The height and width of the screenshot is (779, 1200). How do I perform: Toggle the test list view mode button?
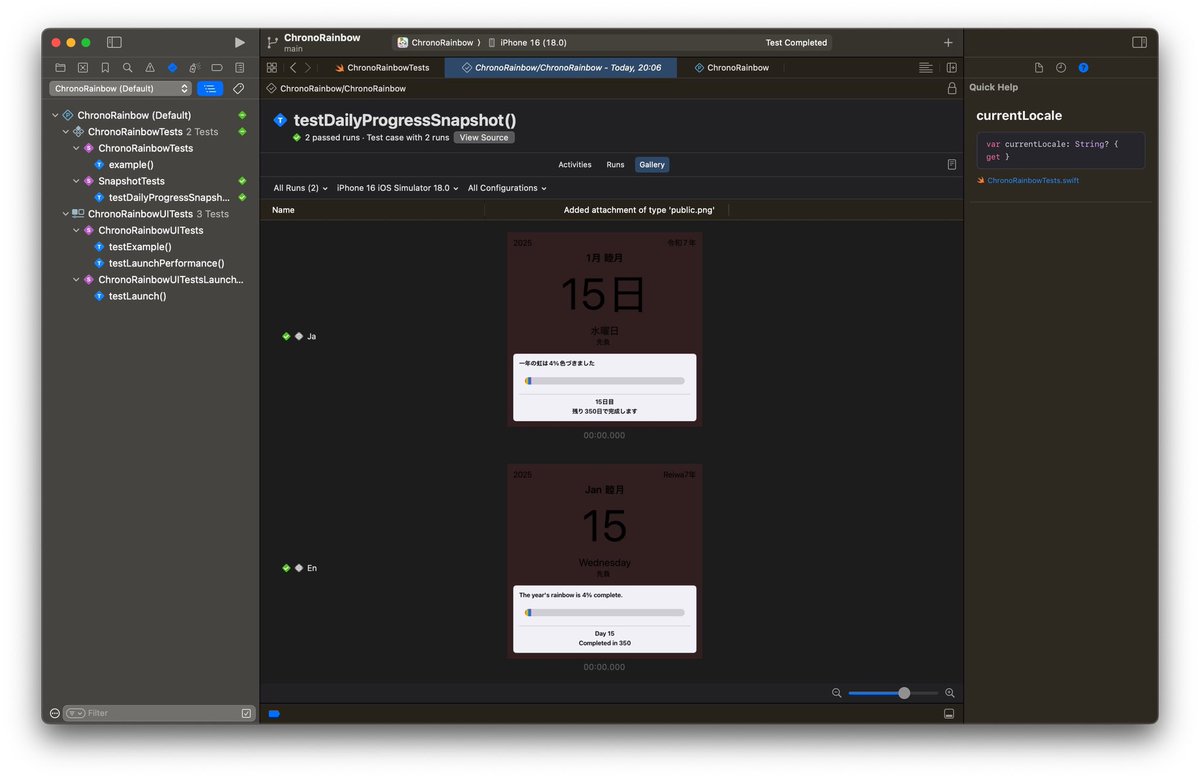click(x=210, y=88)
